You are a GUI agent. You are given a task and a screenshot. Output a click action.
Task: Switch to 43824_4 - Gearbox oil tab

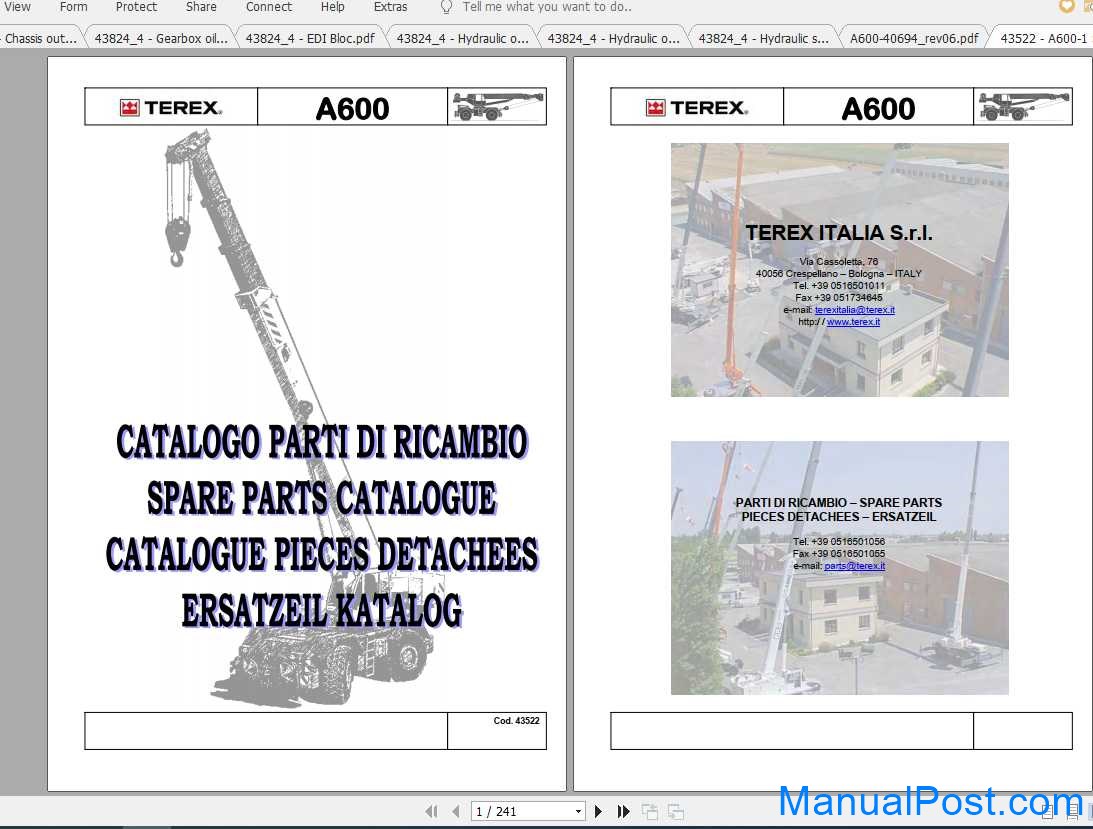pos(161,38)
